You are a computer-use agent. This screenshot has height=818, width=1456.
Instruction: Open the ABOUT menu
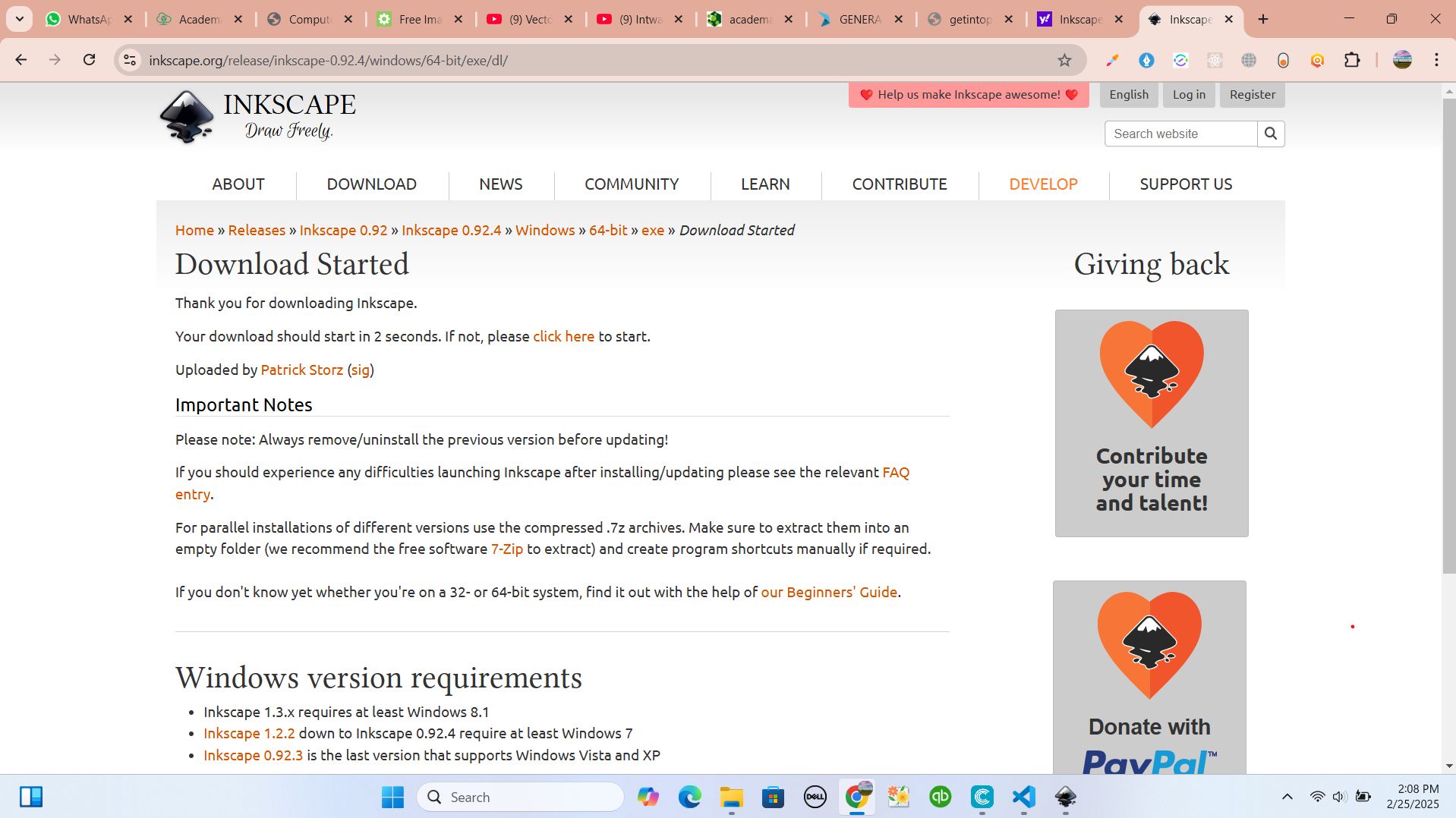[x=238, y=184]
